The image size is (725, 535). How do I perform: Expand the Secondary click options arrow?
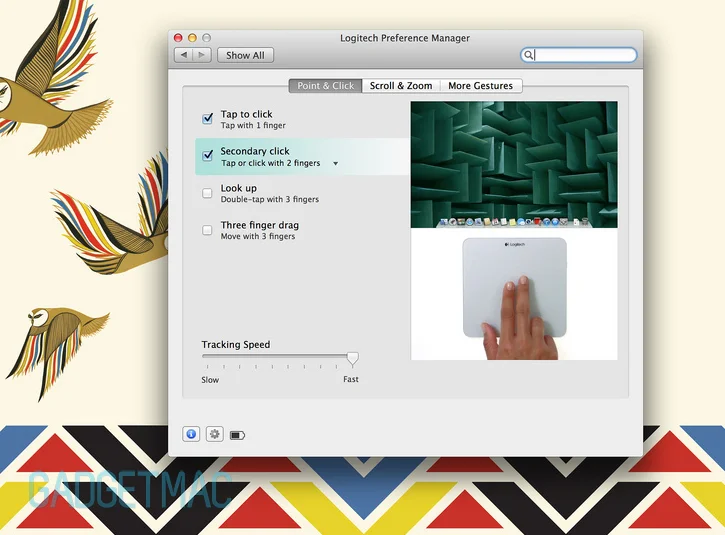click(x=336, y=163)
